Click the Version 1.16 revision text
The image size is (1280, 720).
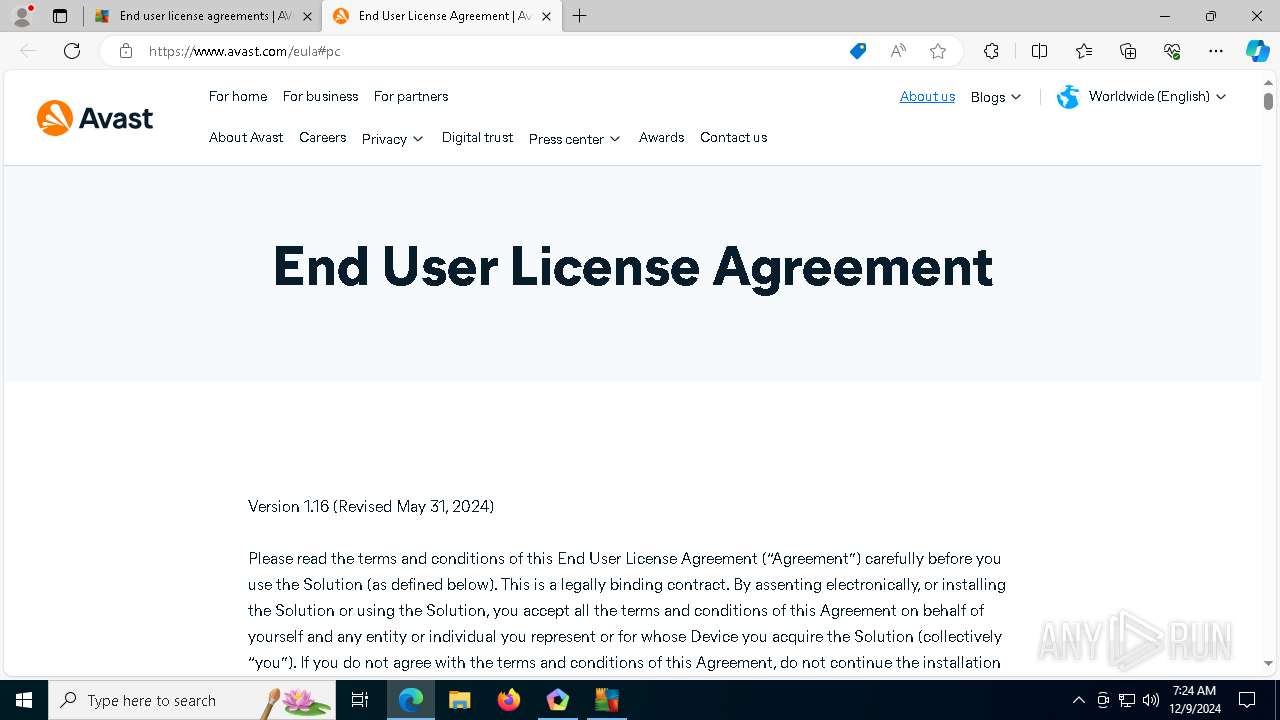point(371,506)
